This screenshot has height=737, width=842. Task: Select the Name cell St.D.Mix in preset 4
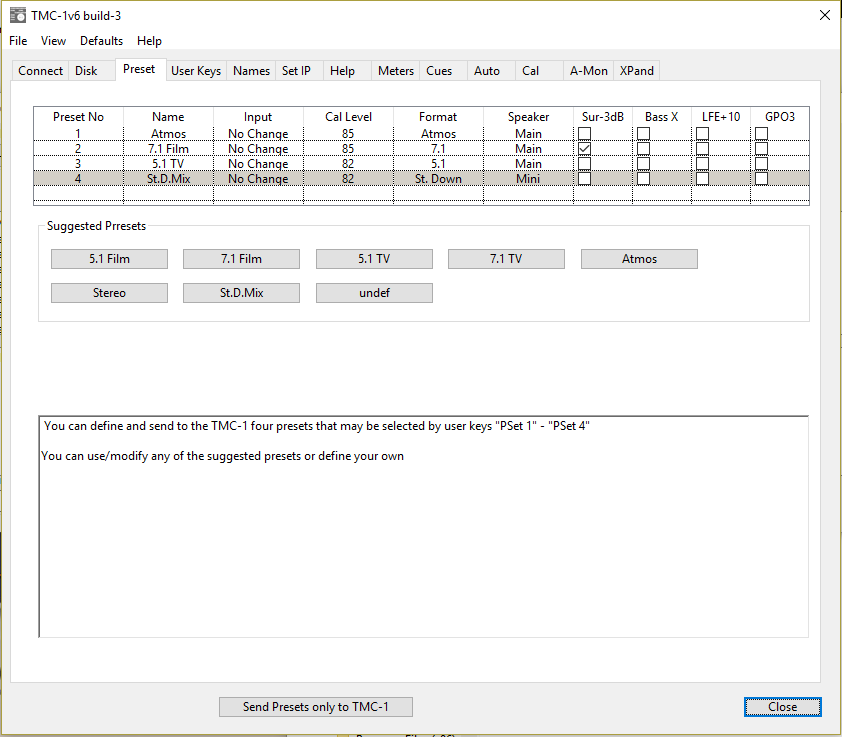coord(169,179)
